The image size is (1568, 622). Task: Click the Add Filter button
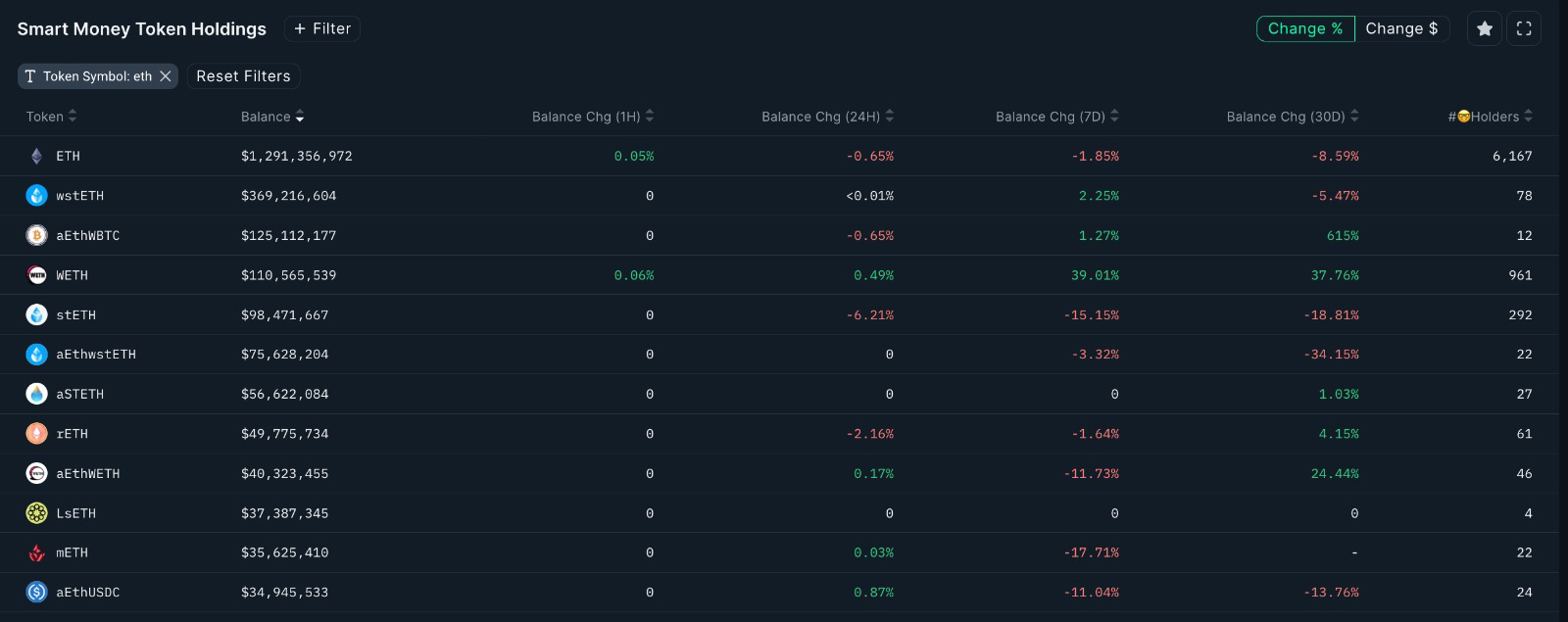[x=322, y=29]
